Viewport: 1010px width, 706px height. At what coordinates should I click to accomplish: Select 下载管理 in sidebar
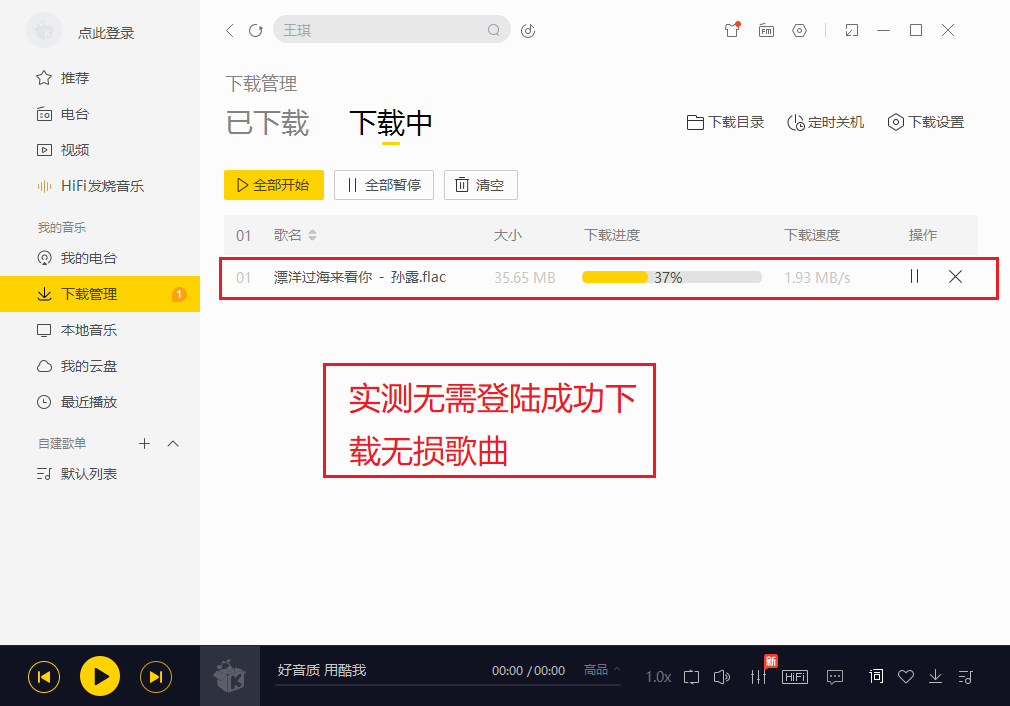(x=100, y=294)
